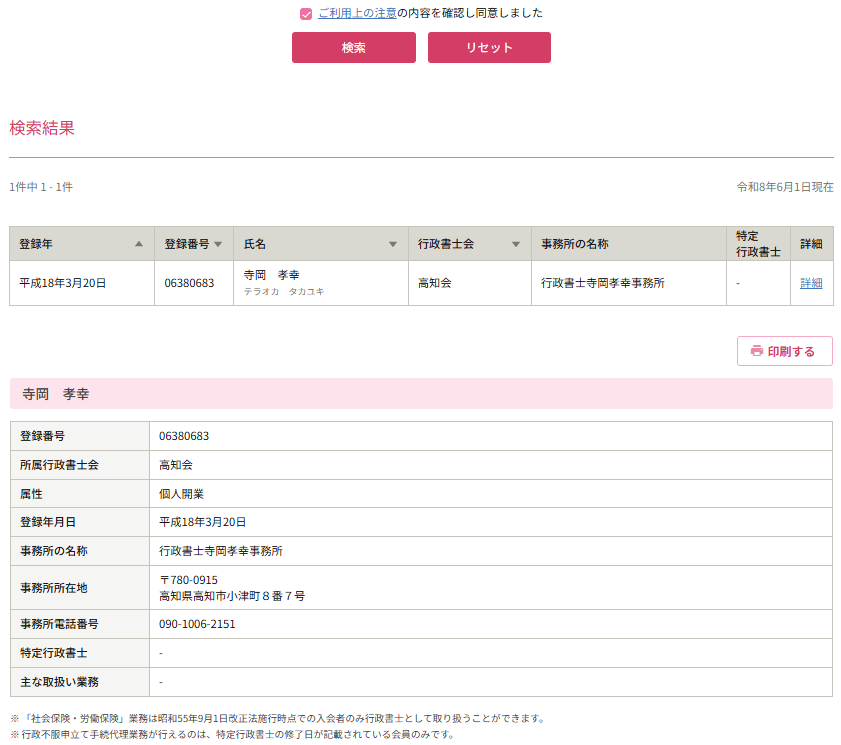Select name 寺岡 孝幸 in results row
The height and width of the screenshot is (745, 841).
tap(271, 275)
